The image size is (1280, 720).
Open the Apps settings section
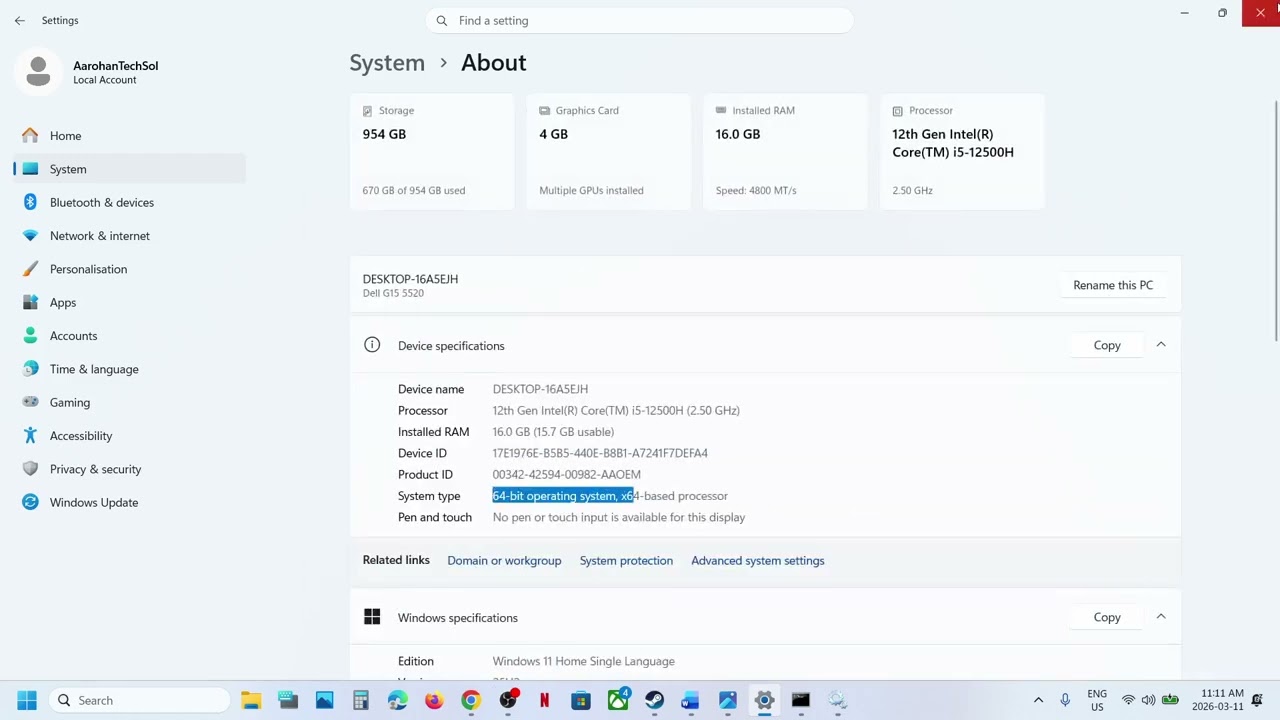coord(130,302)
